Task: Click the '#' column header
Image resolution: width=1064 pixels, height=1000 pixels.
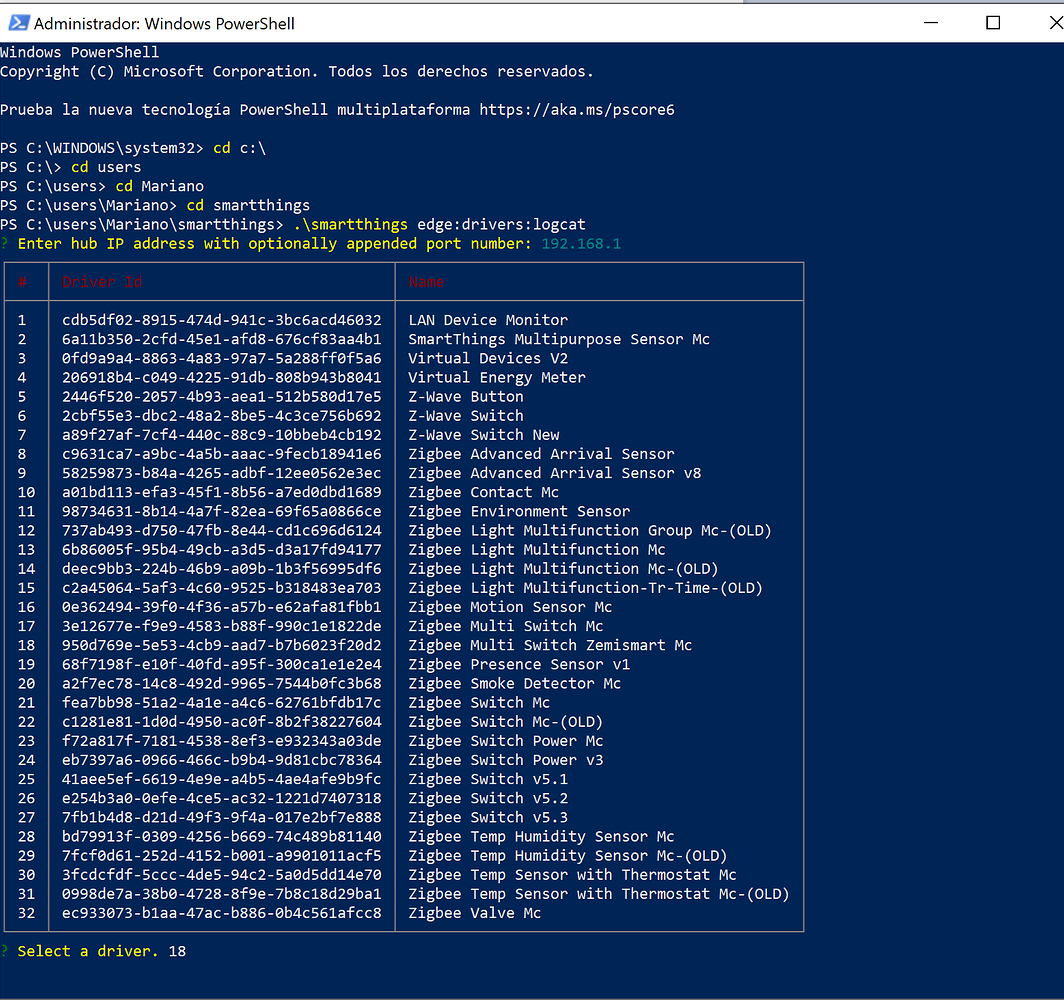Action: point(22,282)
